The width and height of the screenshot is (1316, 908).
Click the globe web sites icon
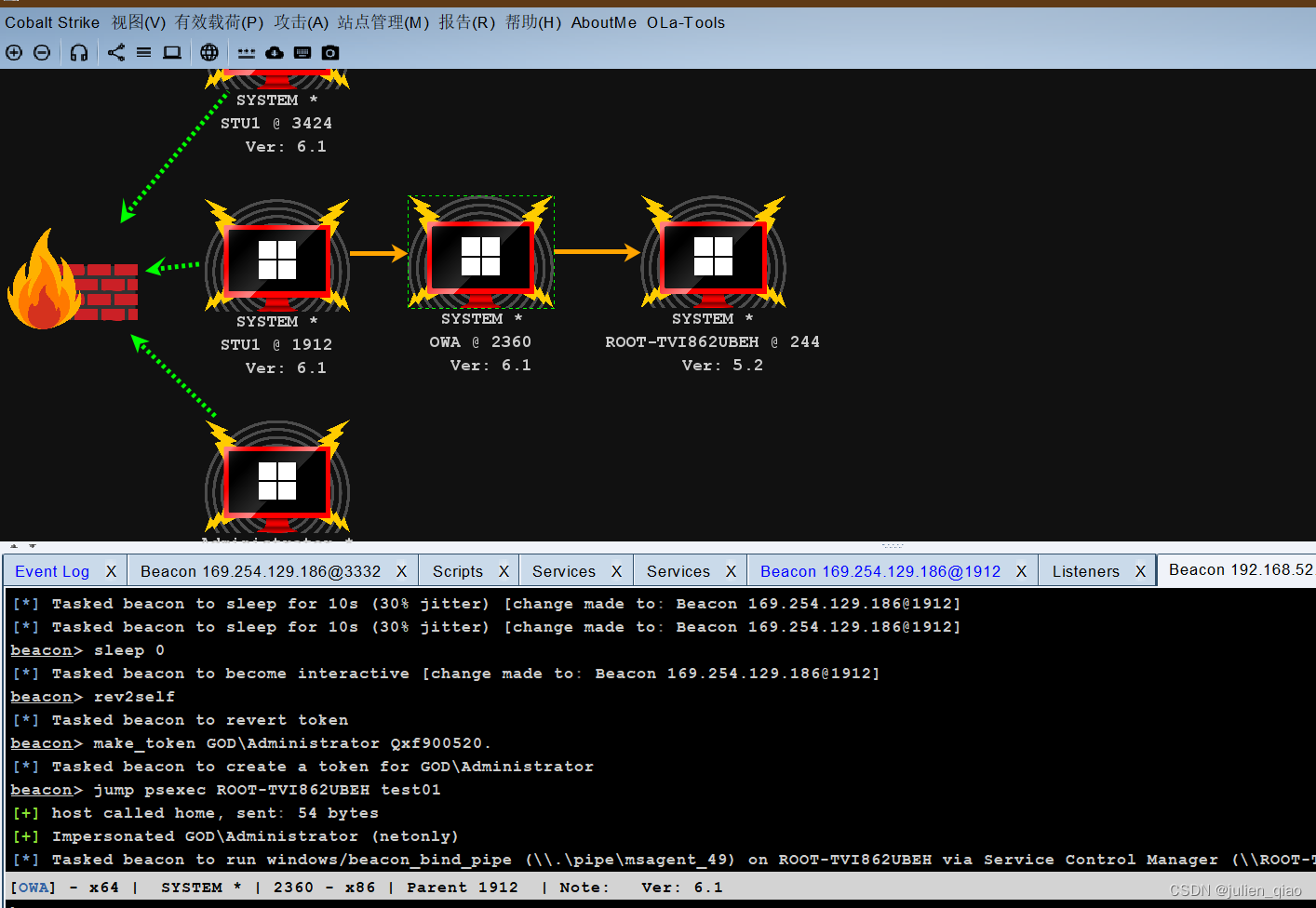click(x=209, y=53)
